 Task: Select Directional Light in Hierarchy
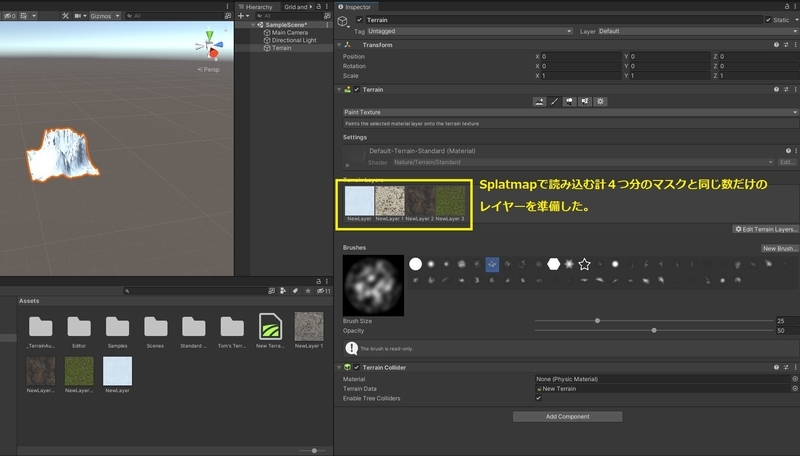coord(293,40)
